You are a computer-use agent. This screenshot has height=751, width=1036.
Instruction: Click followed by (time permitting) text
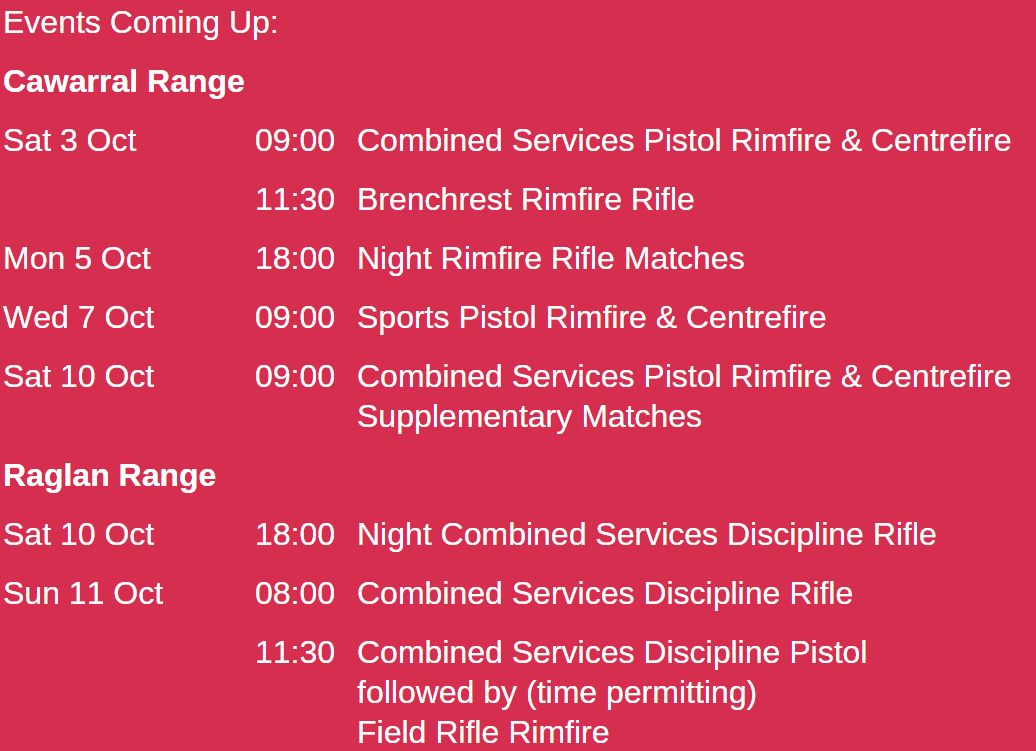[x=557, y=694]
